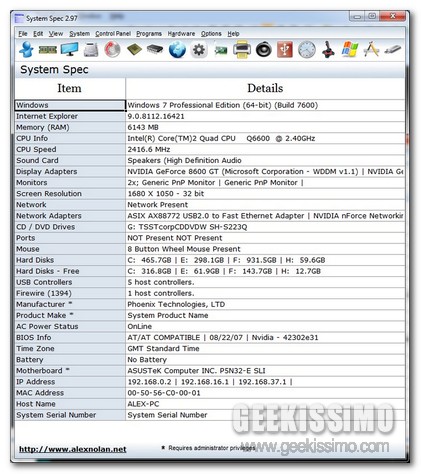Image resolution: width=421 pixels, height=474 pixels.
Task: Open the Control Panel menu
Action: pos(113,34)
